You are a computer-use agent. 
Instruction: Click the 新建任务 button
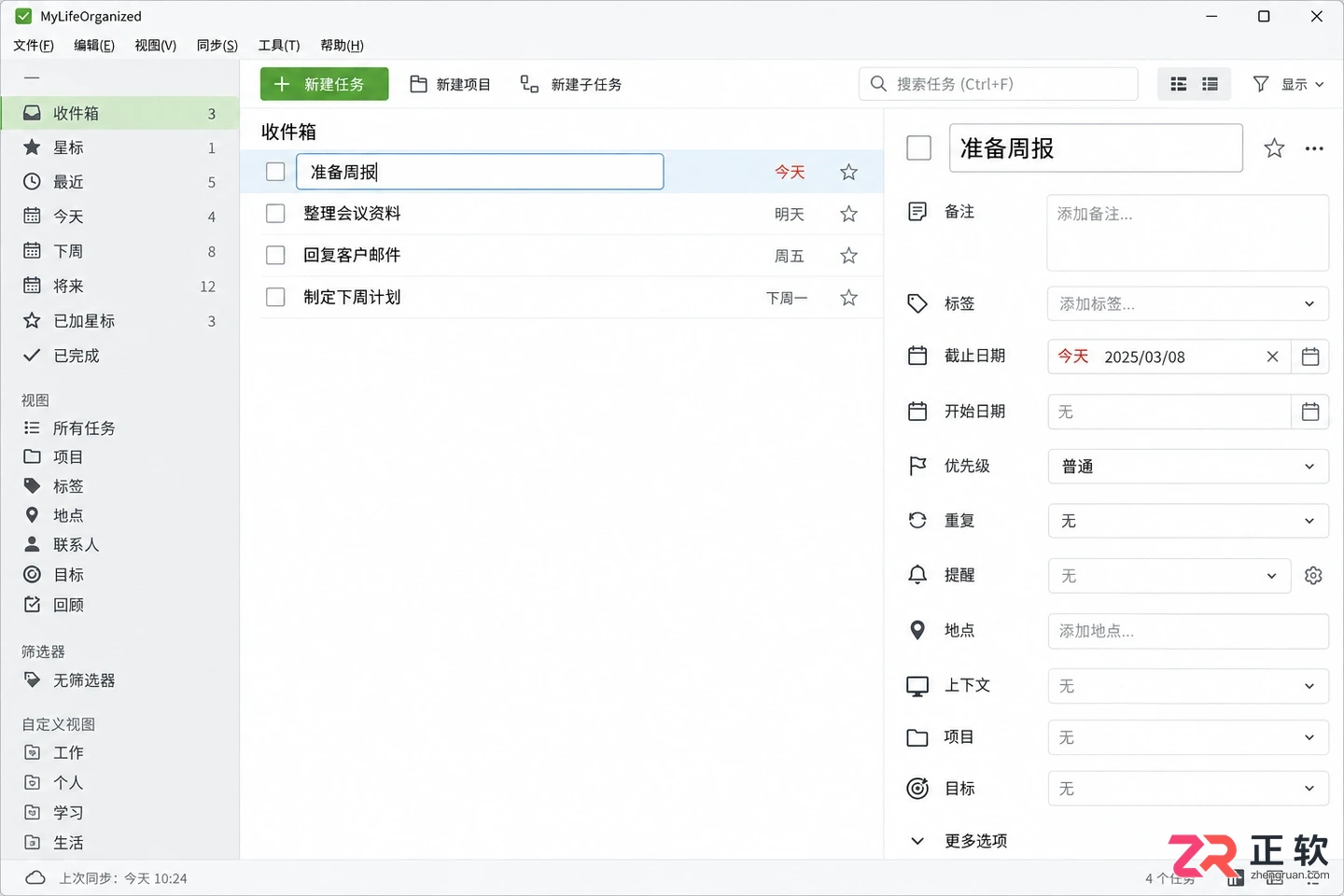tap(324, 84)
